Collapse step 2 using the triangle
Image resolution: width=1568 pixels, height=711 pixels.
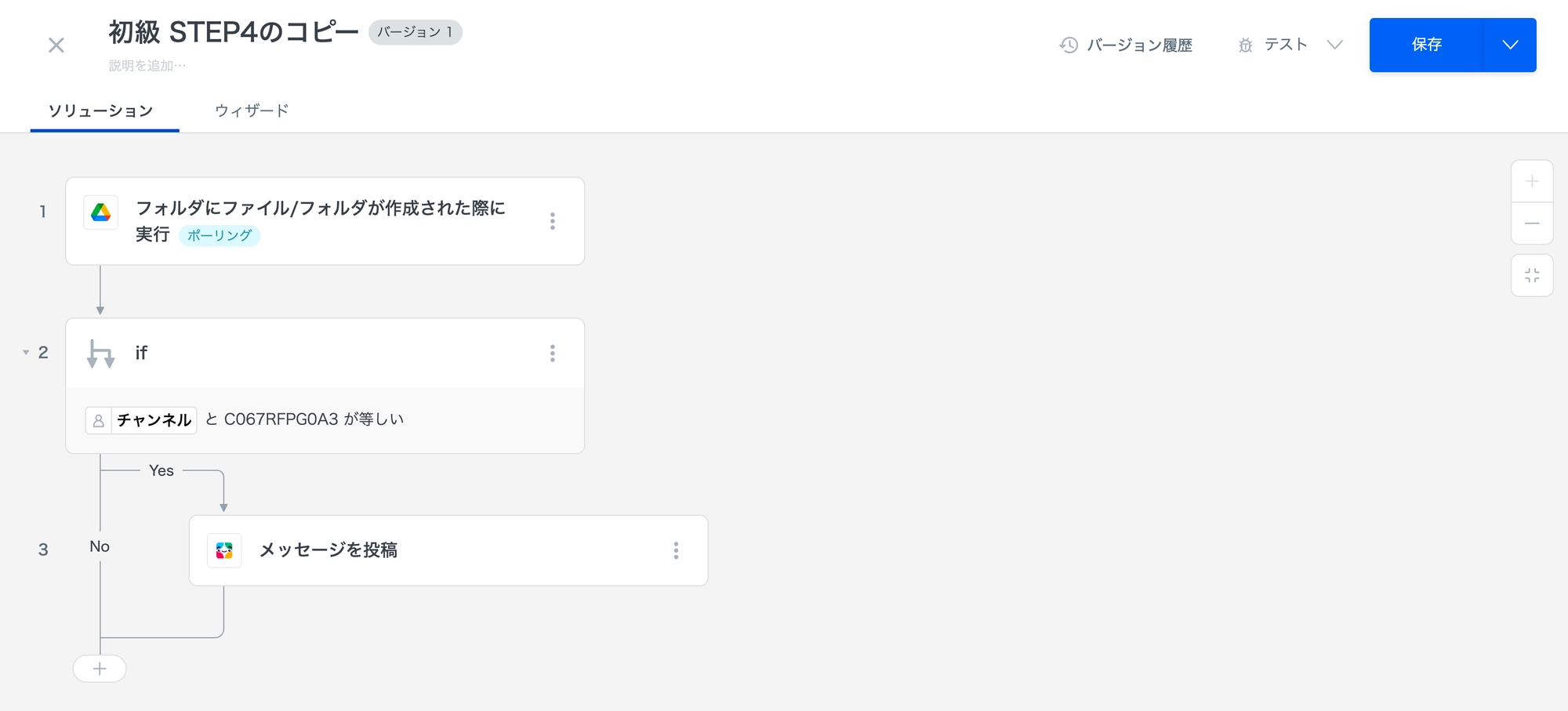[x=26, y=353]
